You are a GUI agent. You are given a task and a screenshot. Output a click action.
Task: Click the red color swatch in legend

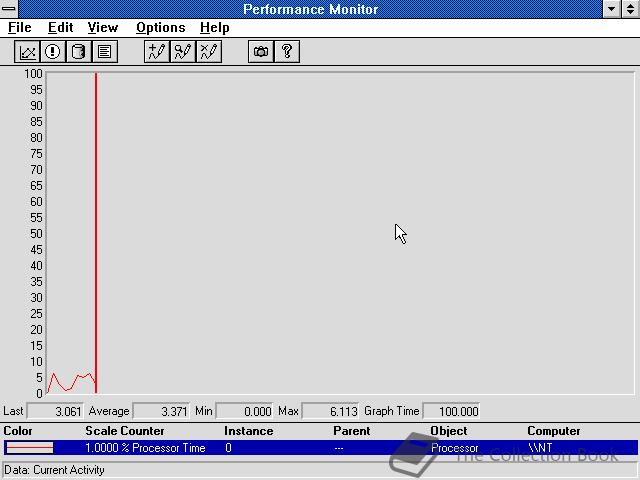[x=29, y=448]
